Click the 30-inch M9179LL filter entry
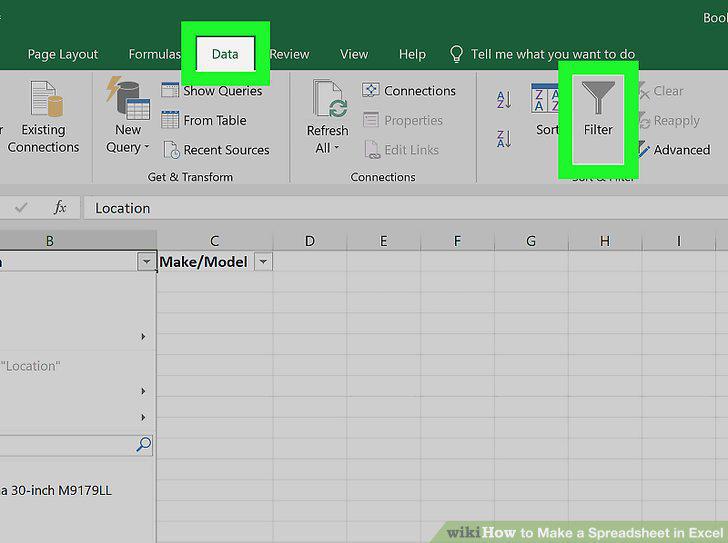This screenshot has height=543, width=728. coord(56,491)
